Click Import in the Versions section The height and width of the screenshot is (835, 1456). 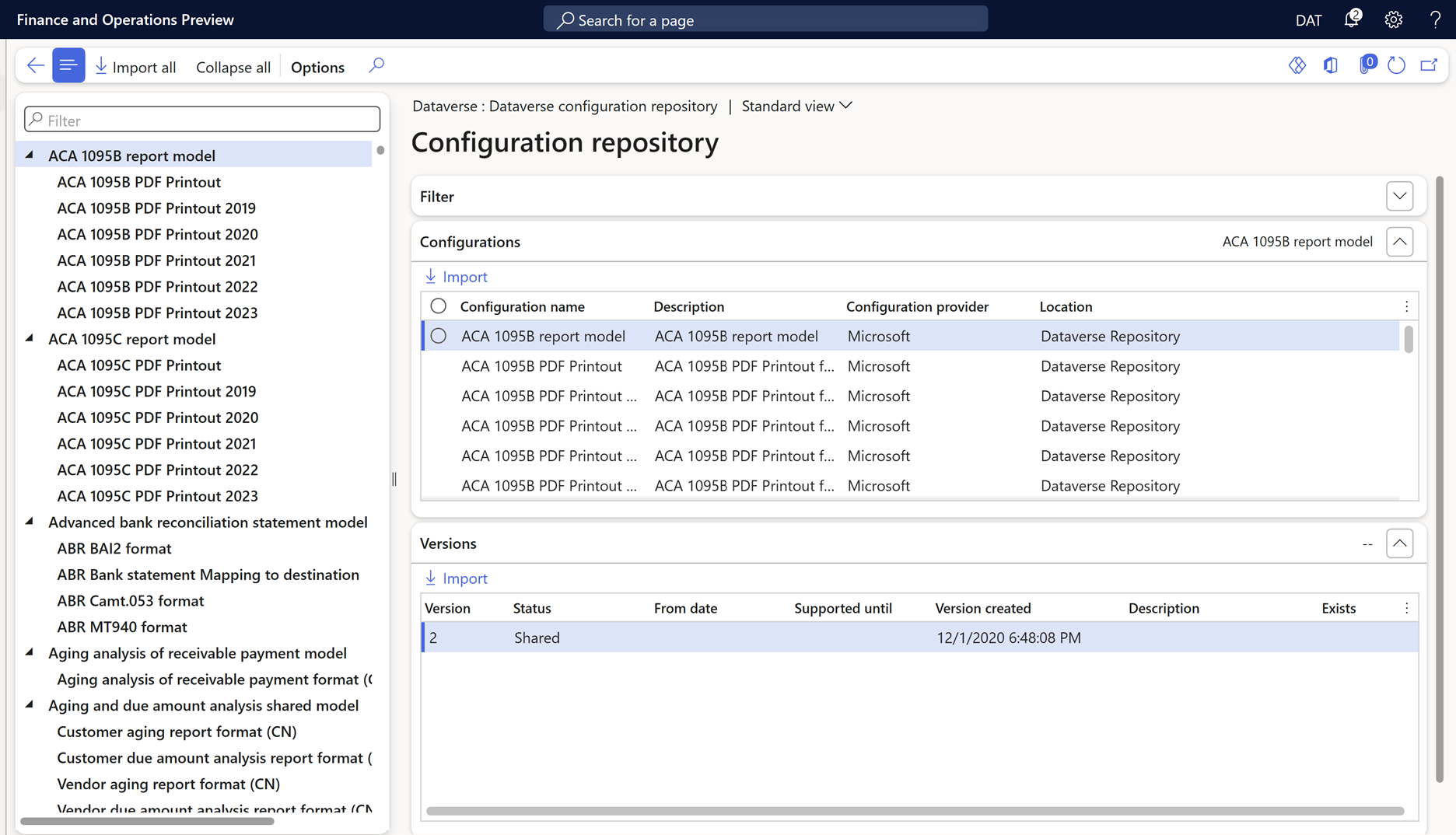point(457,578)
